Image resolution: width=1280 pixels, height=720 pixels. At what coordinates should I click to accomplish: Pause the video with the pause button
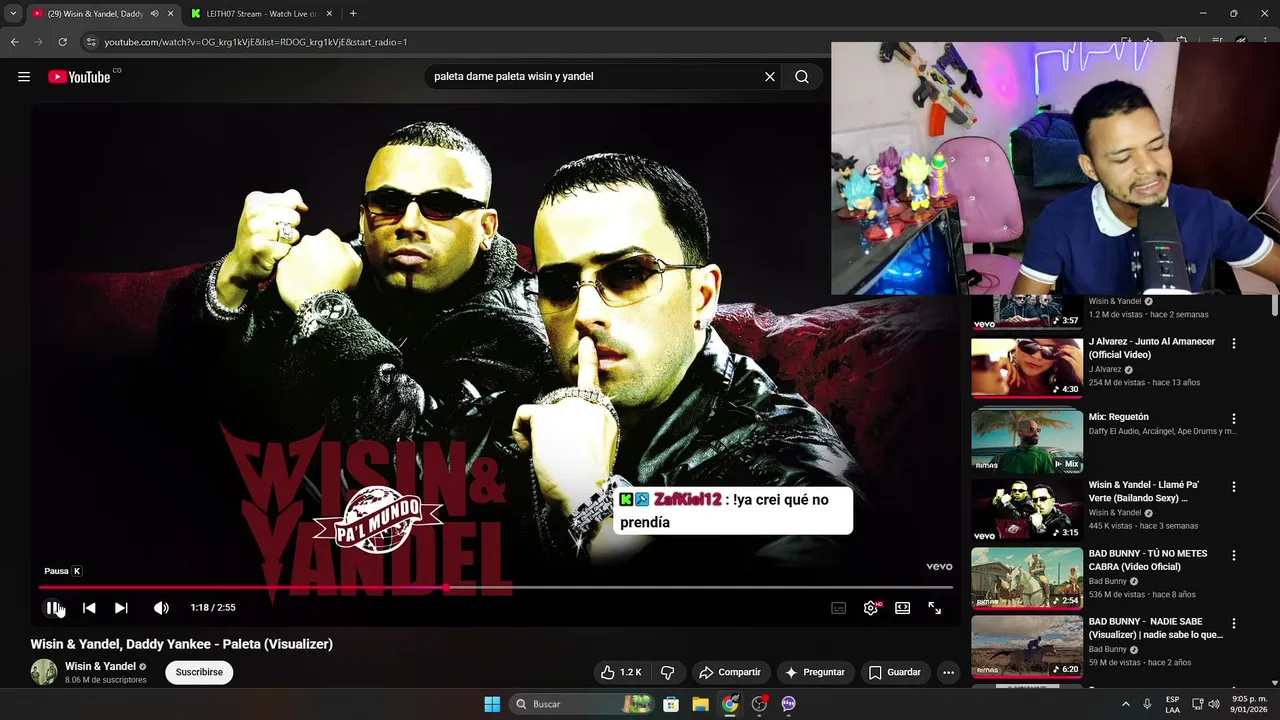pos(53,607)
